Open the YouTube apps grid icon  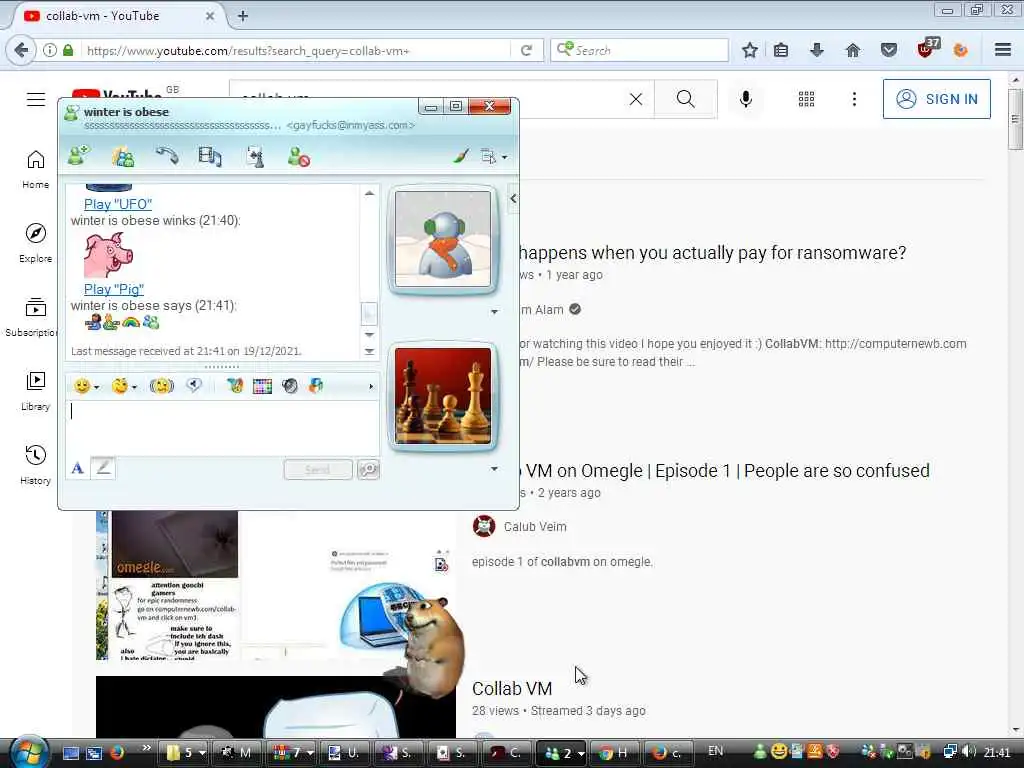pos(807,99)
